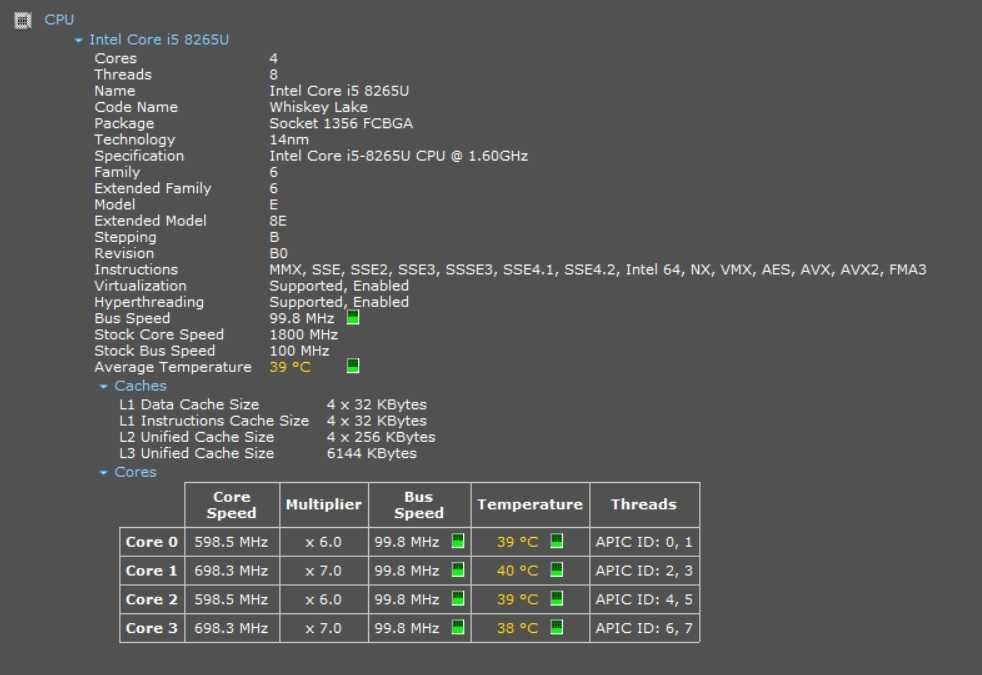The image size is (982, 675).
Task: Click Core 3 multiplier x 7.0
Action: [323, 629]
